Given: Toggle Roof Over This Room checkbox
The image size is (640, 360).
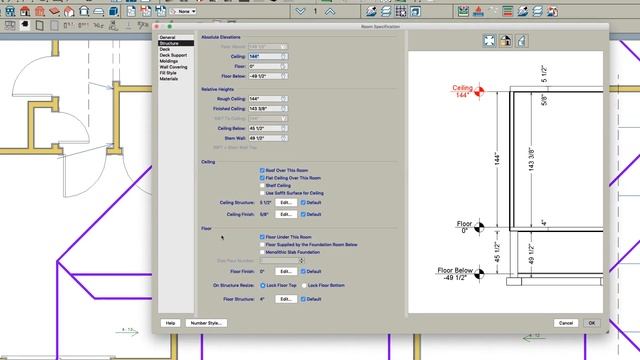Looking at the screenshot, I should [x=262, y=170].
